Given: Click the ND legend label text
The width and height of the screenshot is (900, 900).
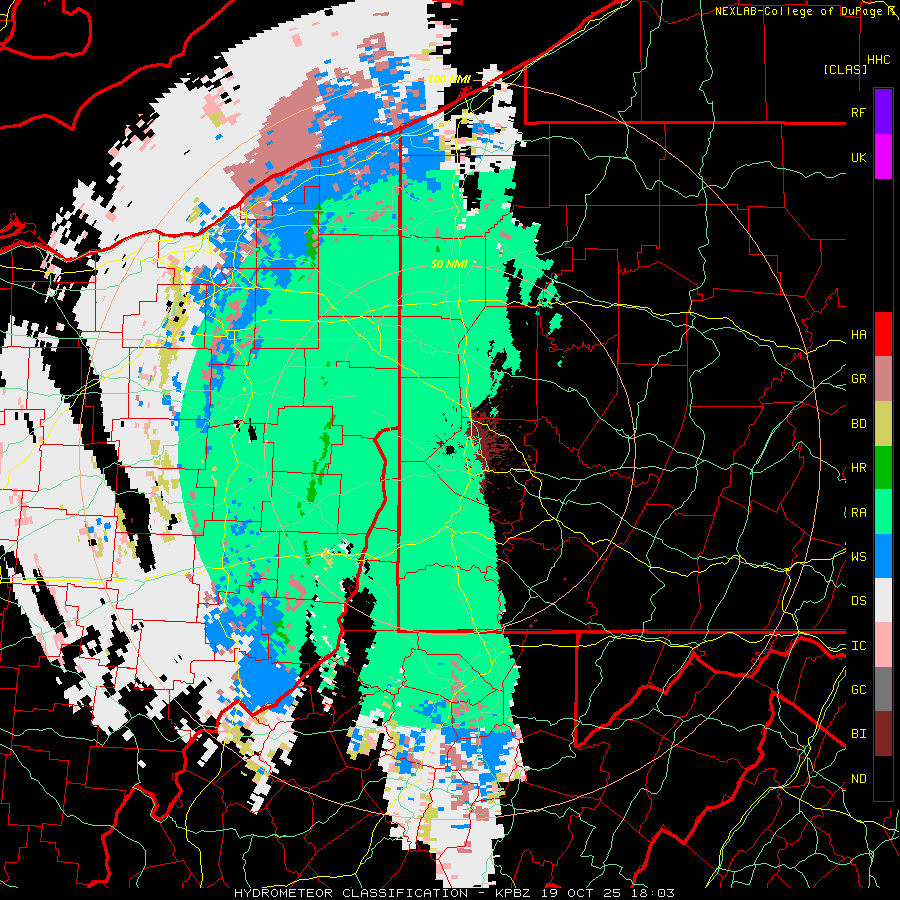Looking at the screenshot, I should pos(858,779).
